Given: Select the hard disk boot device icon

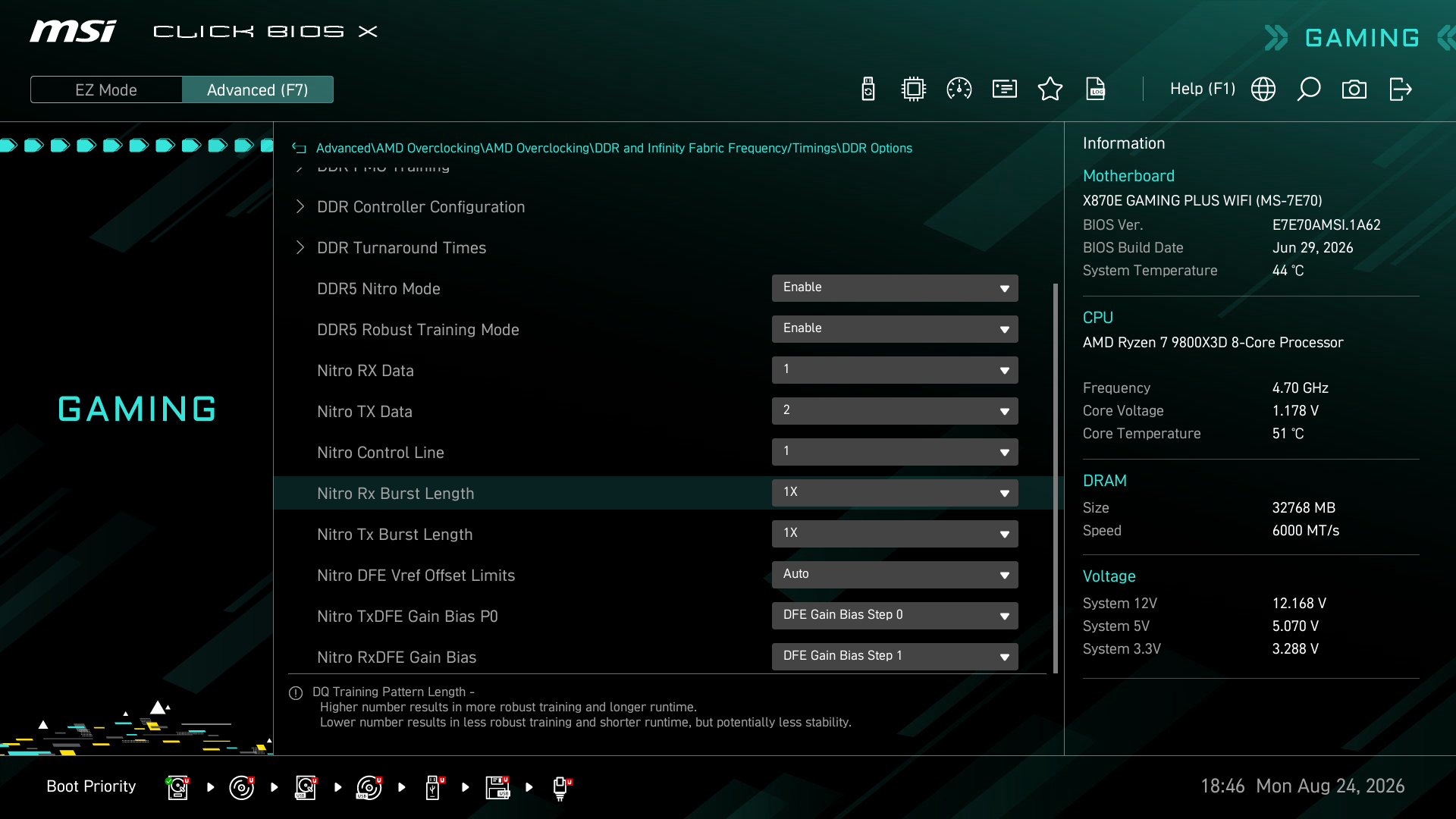Looking at the screenshot, I should pyautogui.click(x=177, y=787).
